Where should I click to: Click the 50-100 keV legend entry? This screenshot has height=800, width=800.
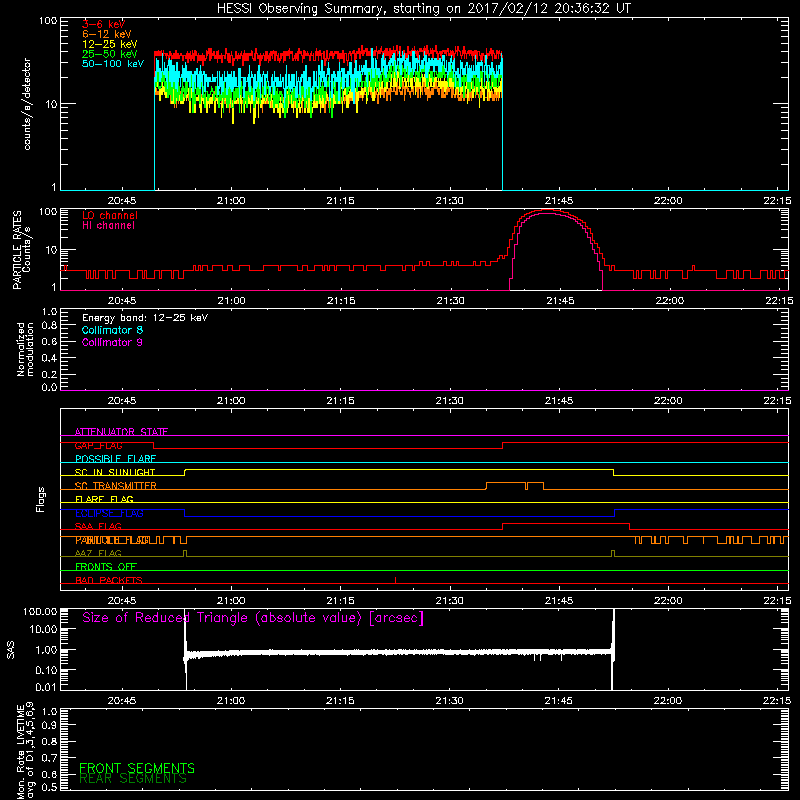[x=113, y=63]
